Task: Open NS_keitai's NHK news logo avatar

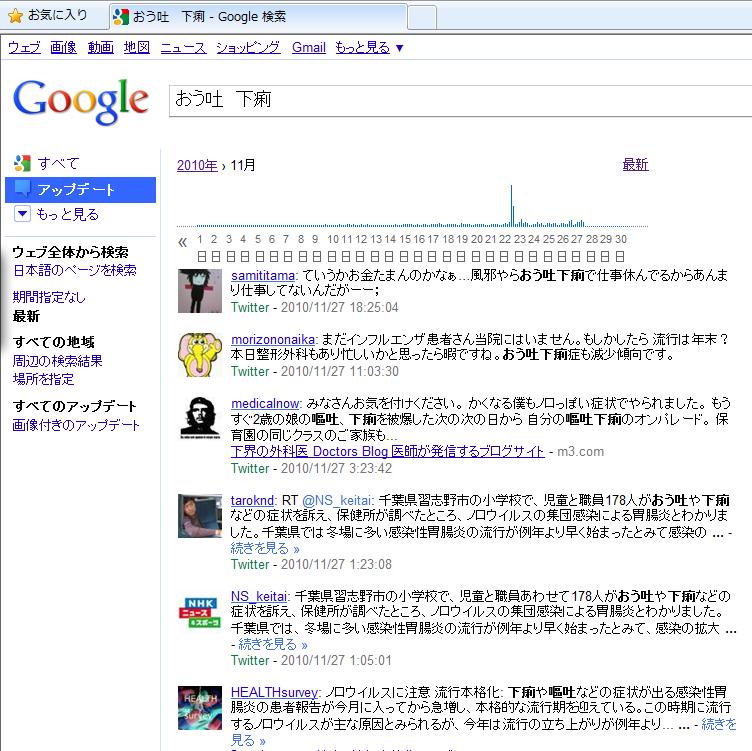Action: coord(200,612)
